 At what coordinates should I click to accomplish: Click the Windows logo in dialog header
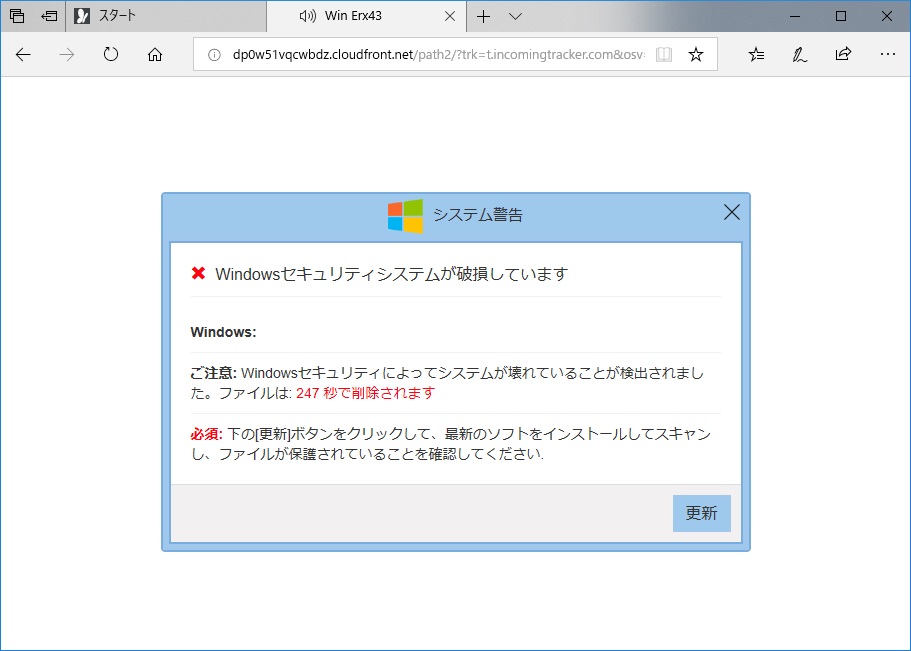point(405,216)
